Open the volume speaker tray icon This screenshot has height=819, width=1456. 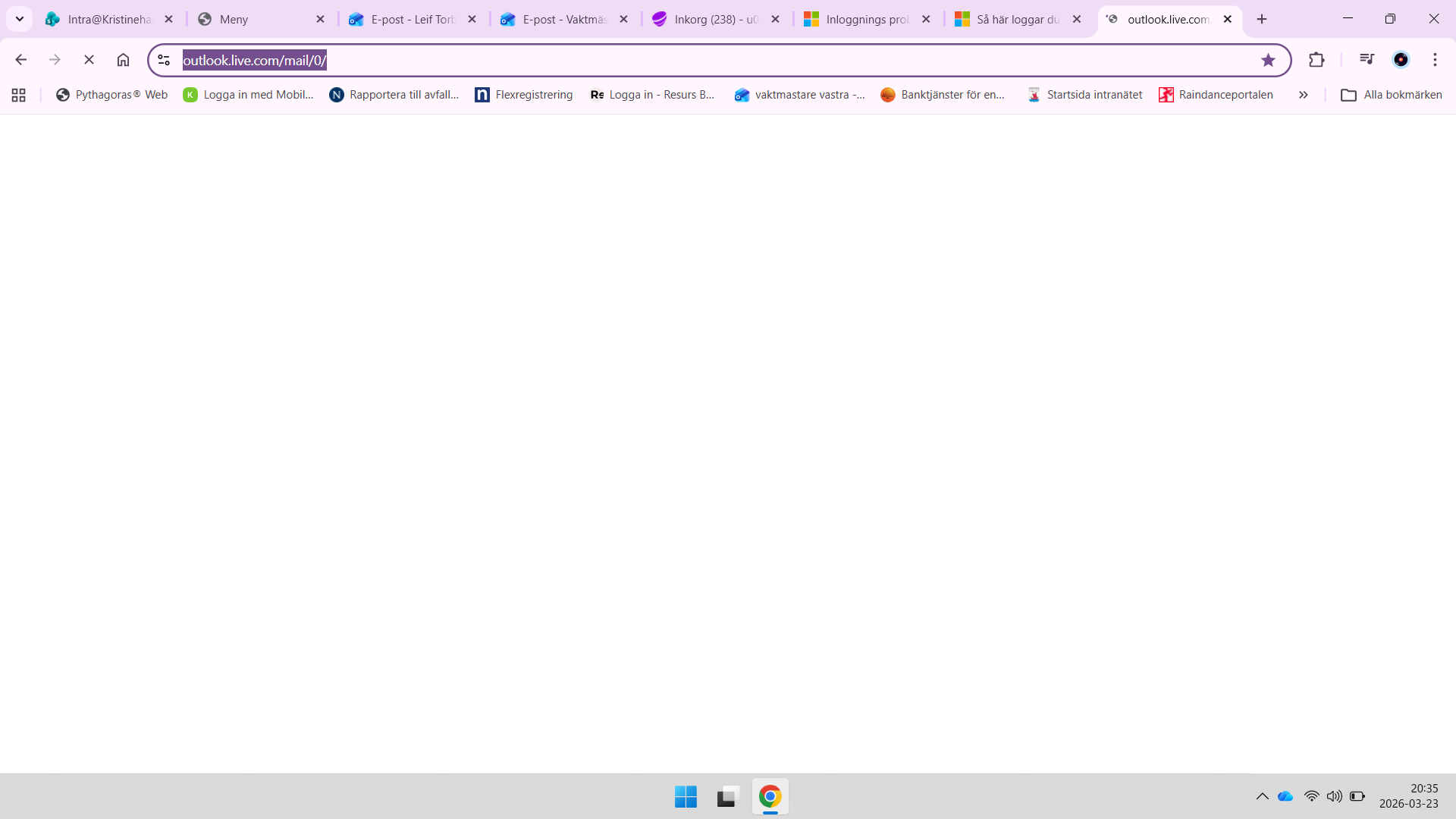click(1334, 796)
